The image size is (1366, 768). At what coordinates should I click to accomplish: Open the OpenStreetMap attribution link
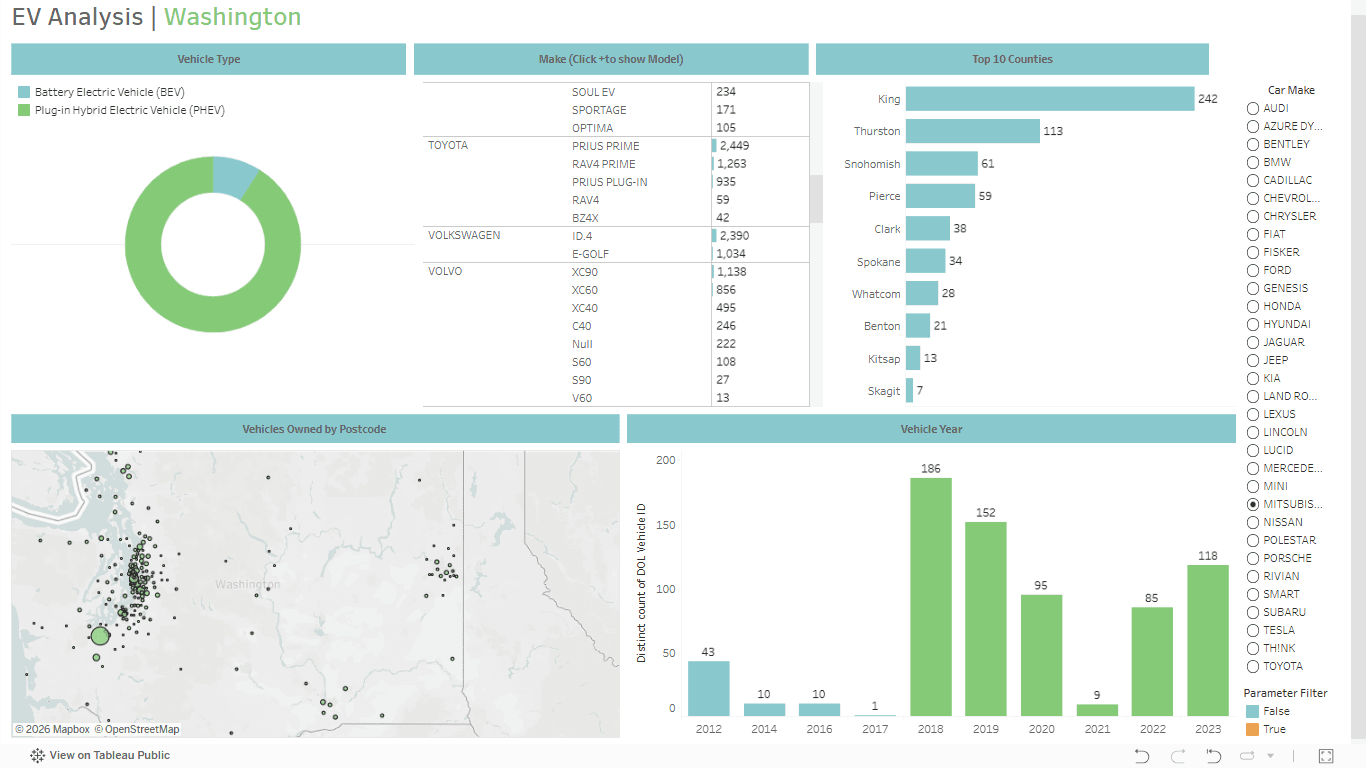pyautogui.click(x=137, y=730)
